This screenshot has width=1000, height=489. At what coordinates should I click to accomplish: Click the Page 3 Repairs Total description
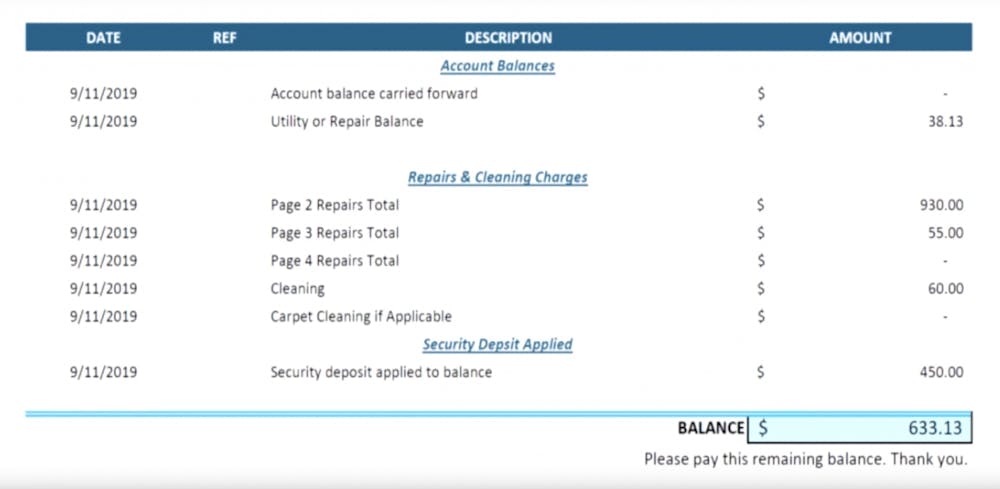click(334, 233)
